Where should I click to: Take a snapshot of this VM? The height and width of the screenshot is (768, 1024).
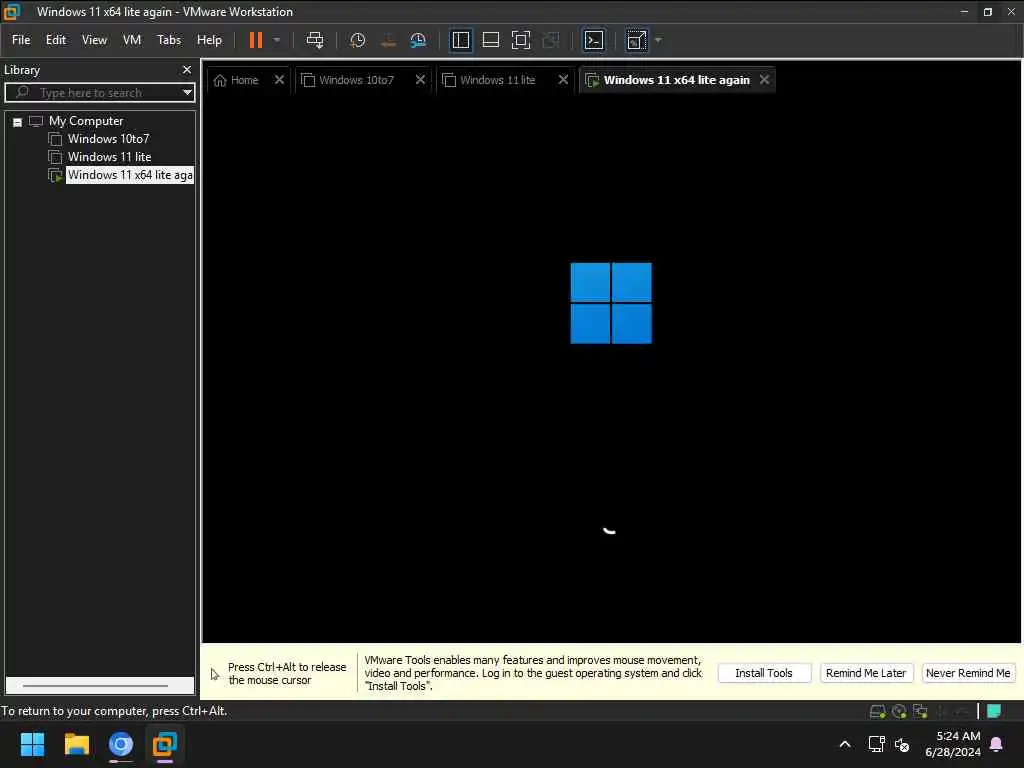357,40
